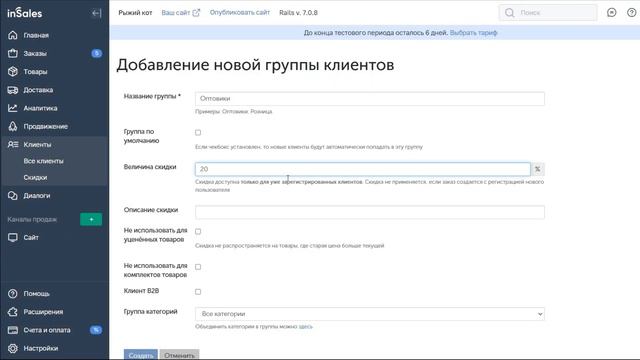
Task: Click Опубликовать сайт link
Action: pos(240,13)
